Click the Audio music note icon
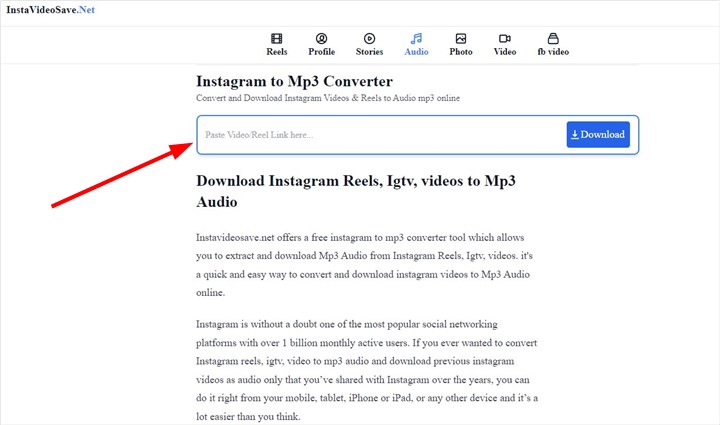The width and height of the screenshot is (720, 425). tap(416, 38)
